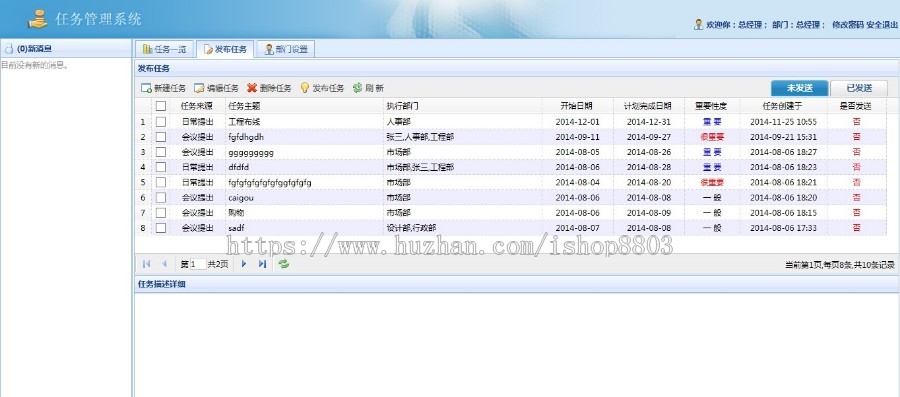
Task: Go to last page pagination arrow
Action: pyautogui.click(x=262, y=264)
